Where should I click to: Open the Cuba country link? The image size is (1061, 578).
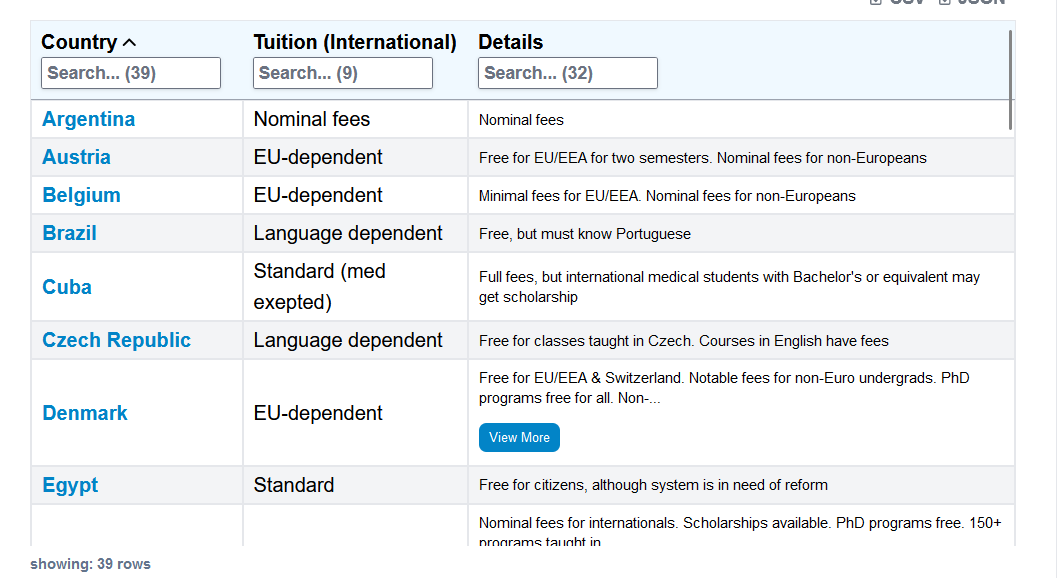(x=67, y=287)
